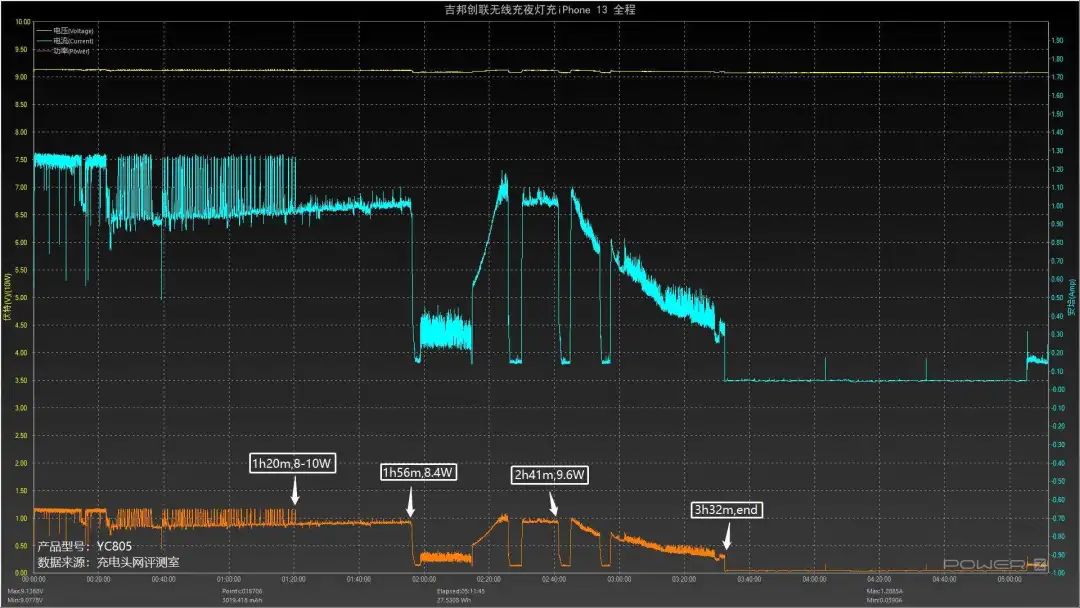The image size is (1080, 608).
Task: Click the 电压(Voltage) legend entry
Action: (65, 30)
